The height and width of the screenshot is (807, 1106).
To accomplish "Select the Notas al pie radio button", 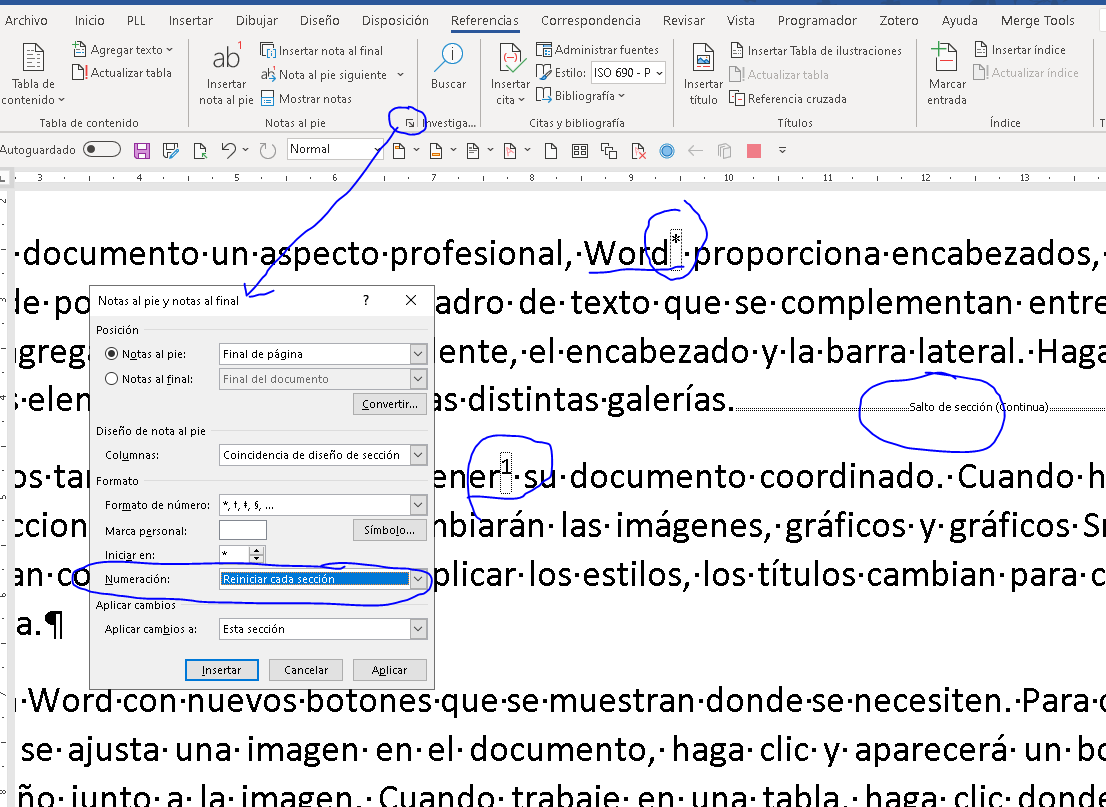I will 110,353.
